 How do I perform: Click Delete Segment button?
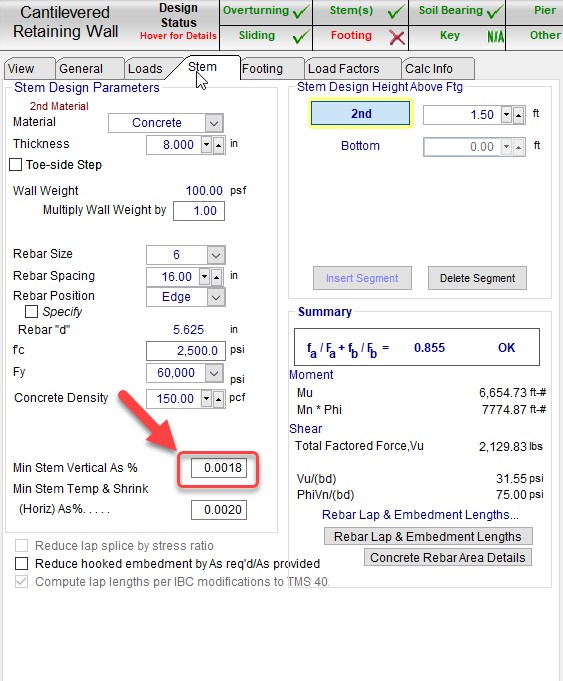(x=477, y=278)
